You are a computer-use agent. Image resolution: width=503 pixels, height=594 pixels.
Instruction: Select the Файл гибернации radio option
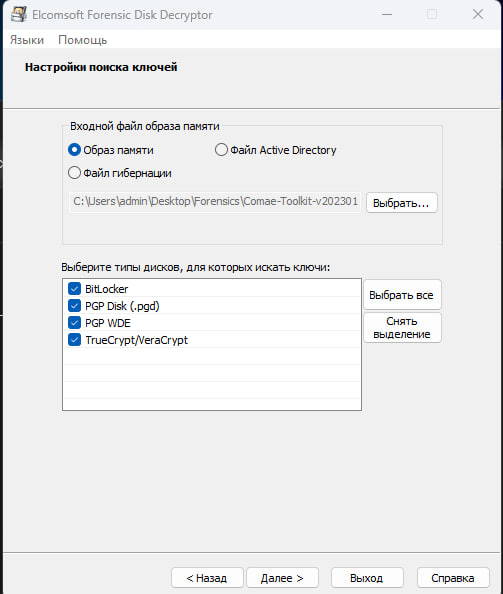(x=74, y=173)
